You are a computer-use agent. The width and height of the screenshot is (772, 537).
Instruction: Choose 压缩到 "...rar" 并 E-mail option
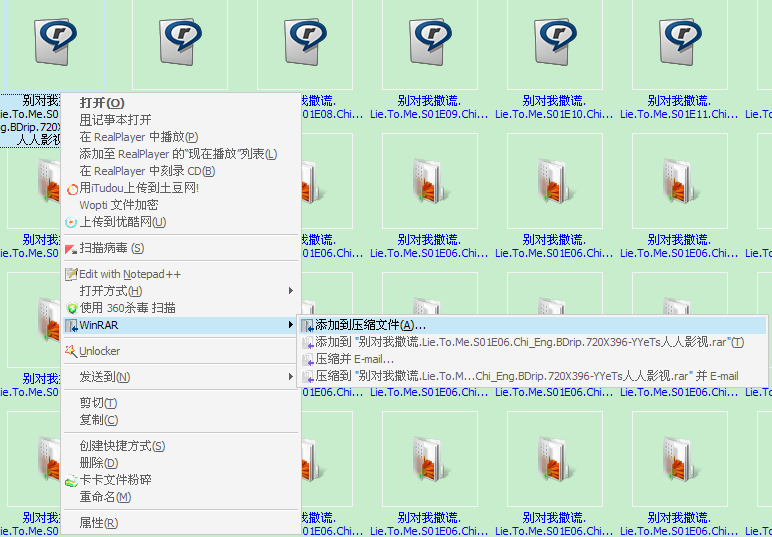click(532, 377)
